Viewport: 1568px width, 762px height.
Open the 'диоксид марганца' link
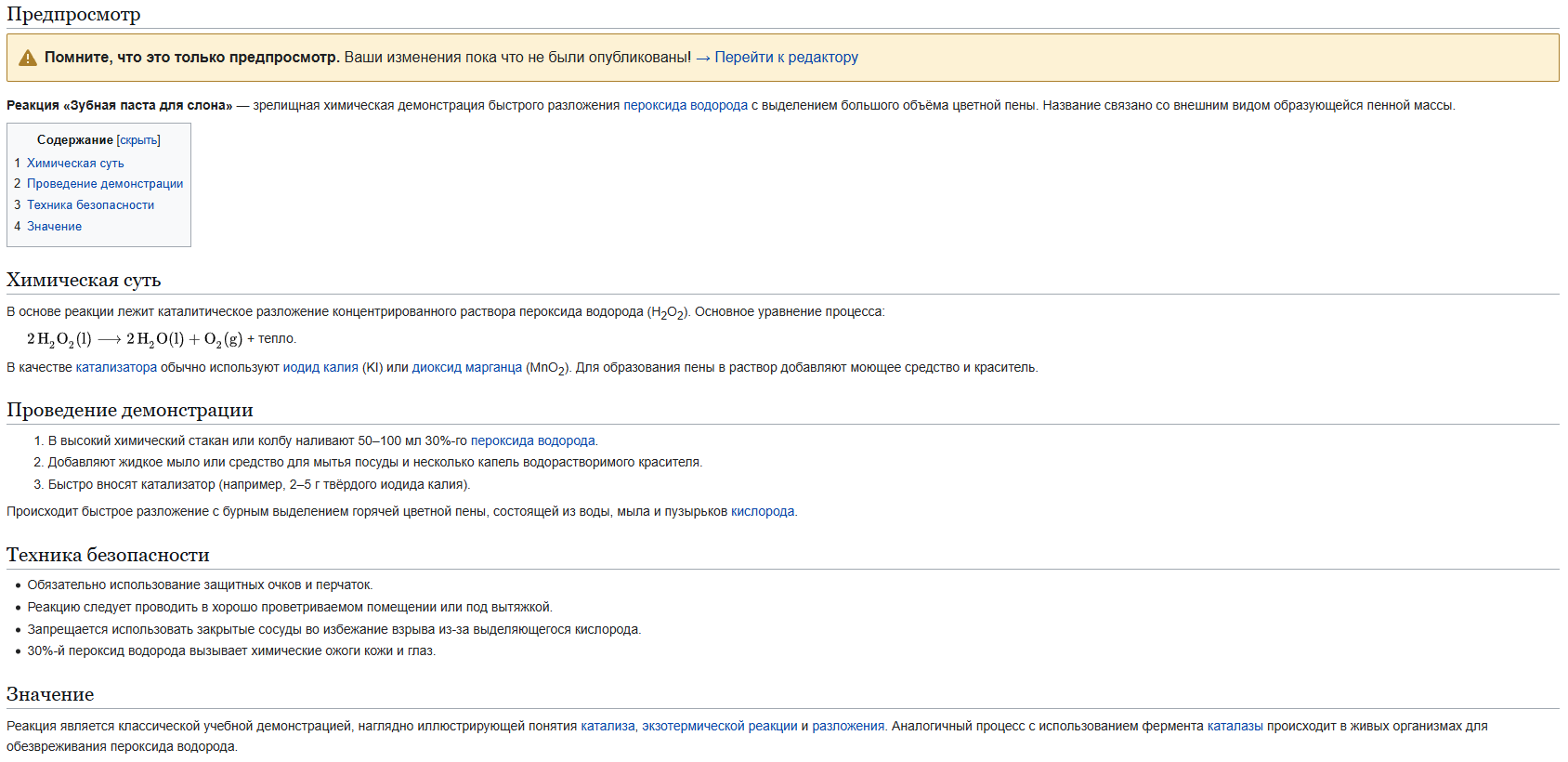click(x=466, y=368)
